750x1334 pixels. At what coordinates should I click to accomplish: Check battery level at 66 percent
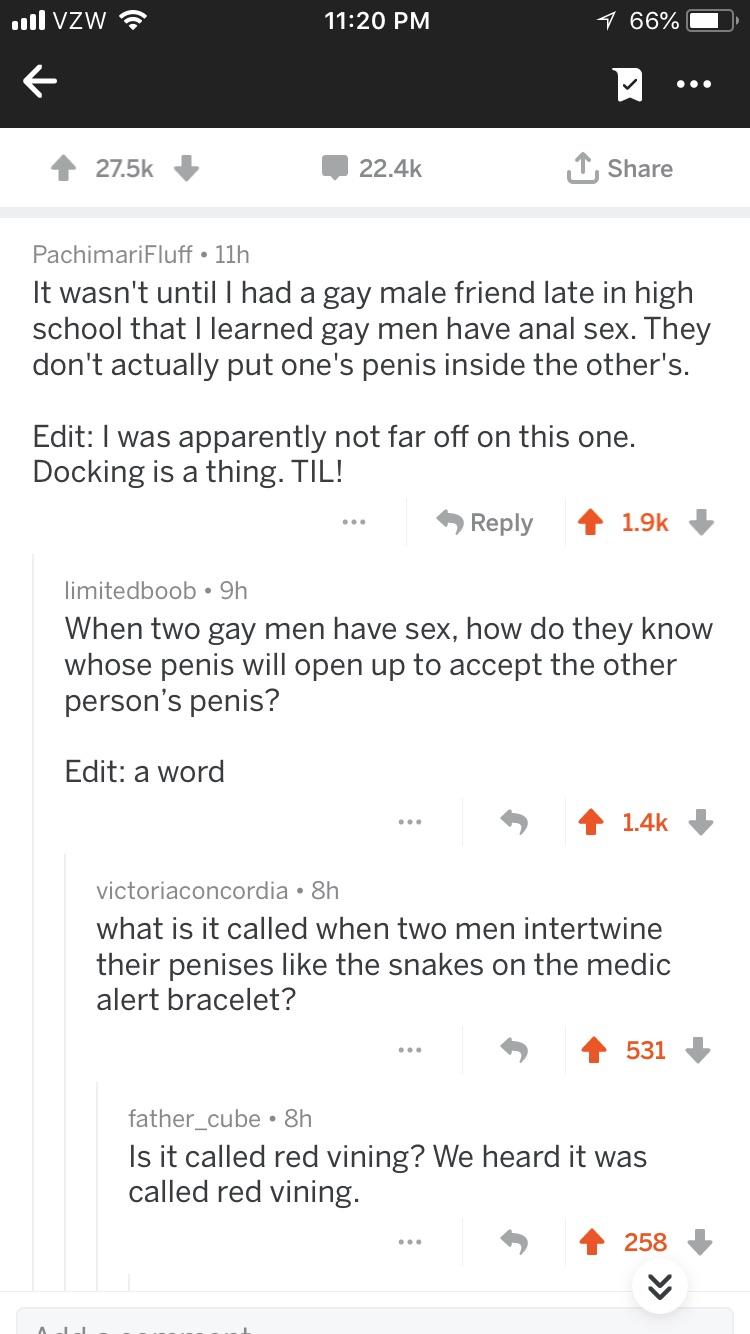click(x=652, y=20)
